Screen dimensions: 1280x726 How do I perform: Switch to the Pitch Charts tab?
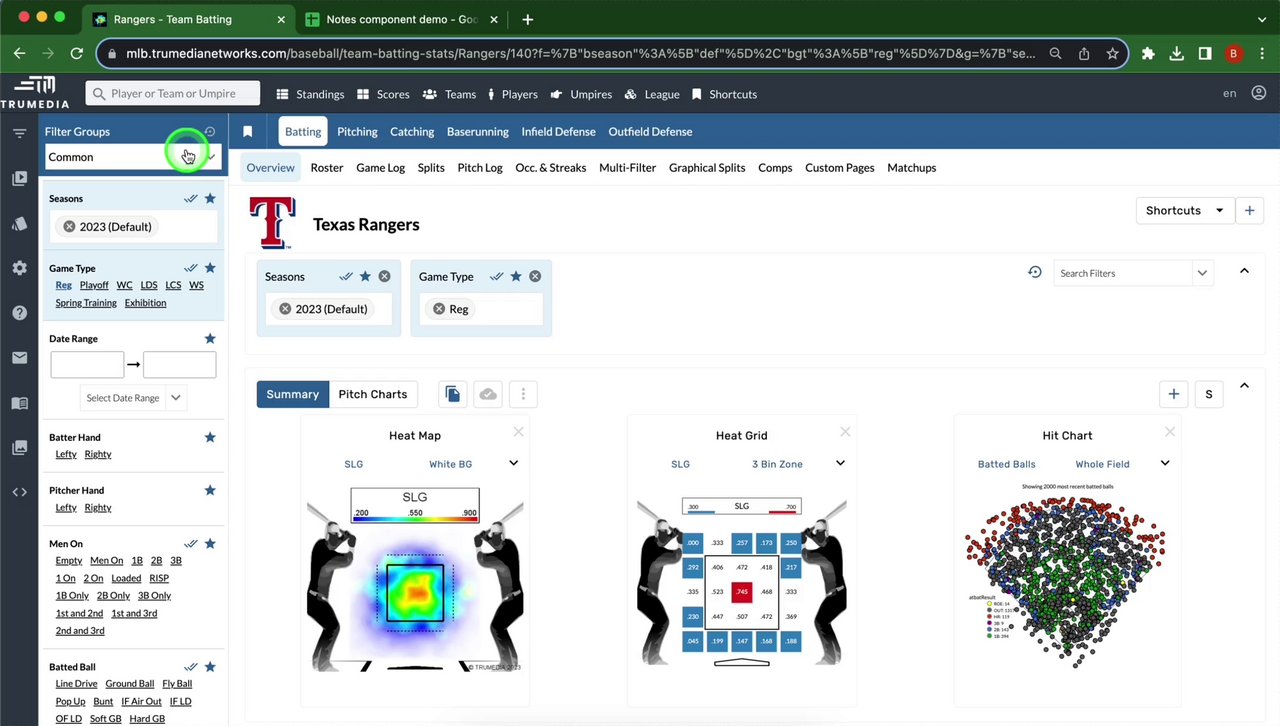point(373,394)
